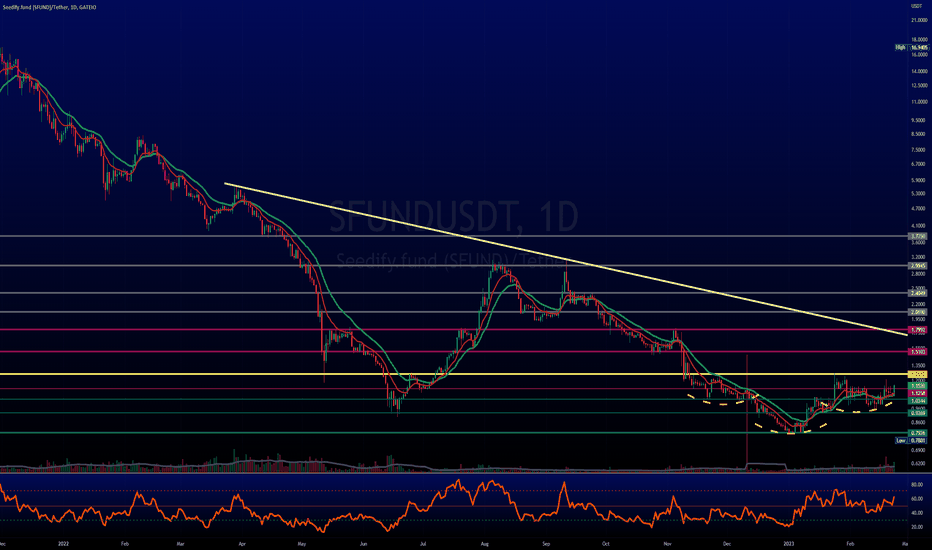
Task: Click the Jun label on time axis
Action: (x=363, y=543)
